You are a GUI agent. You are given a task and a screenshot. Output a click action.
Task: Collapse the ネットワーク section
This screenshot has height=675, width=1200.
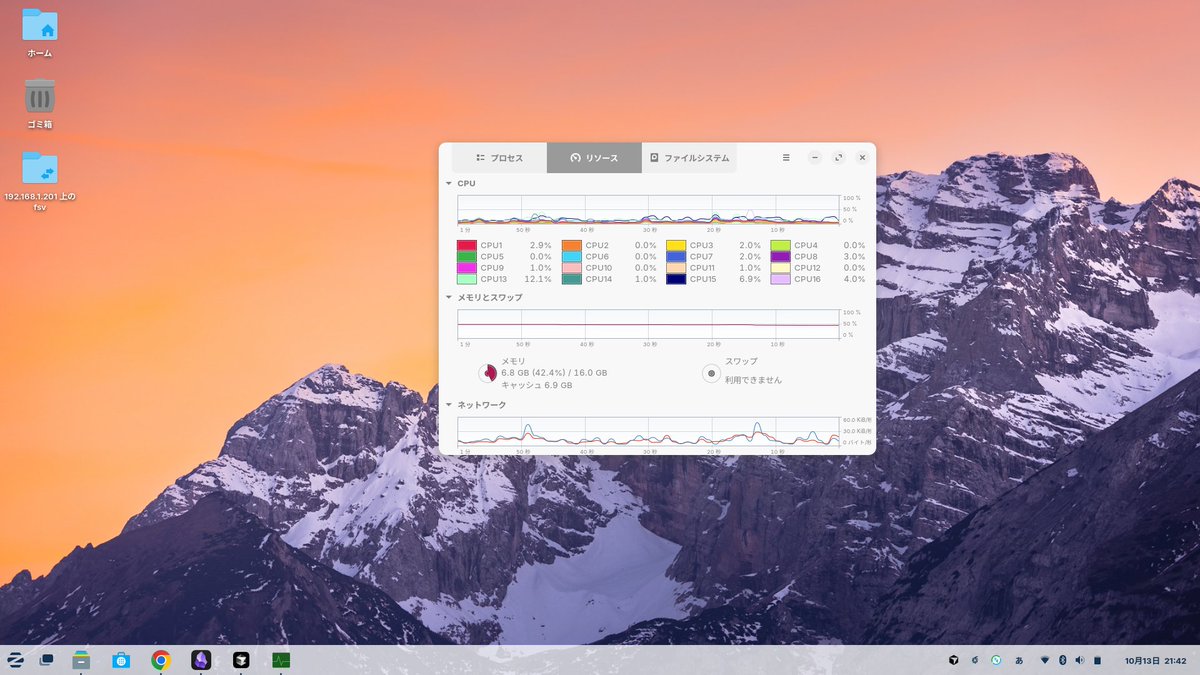(x=449, y=405)
